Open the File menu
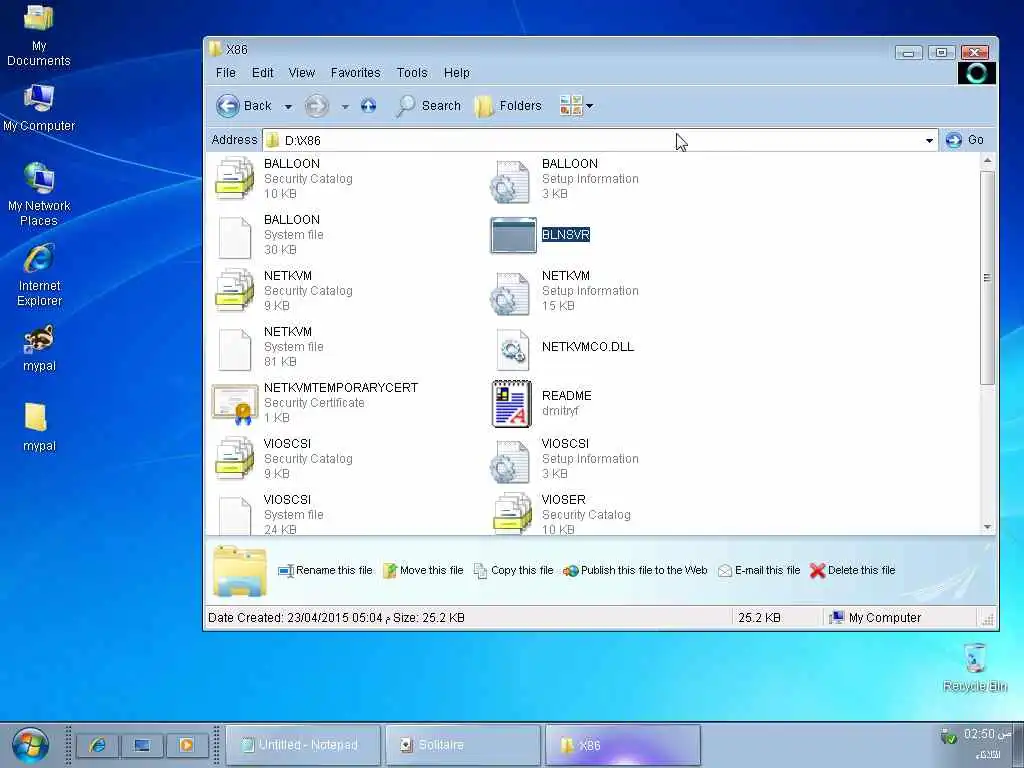 (225, 72)
